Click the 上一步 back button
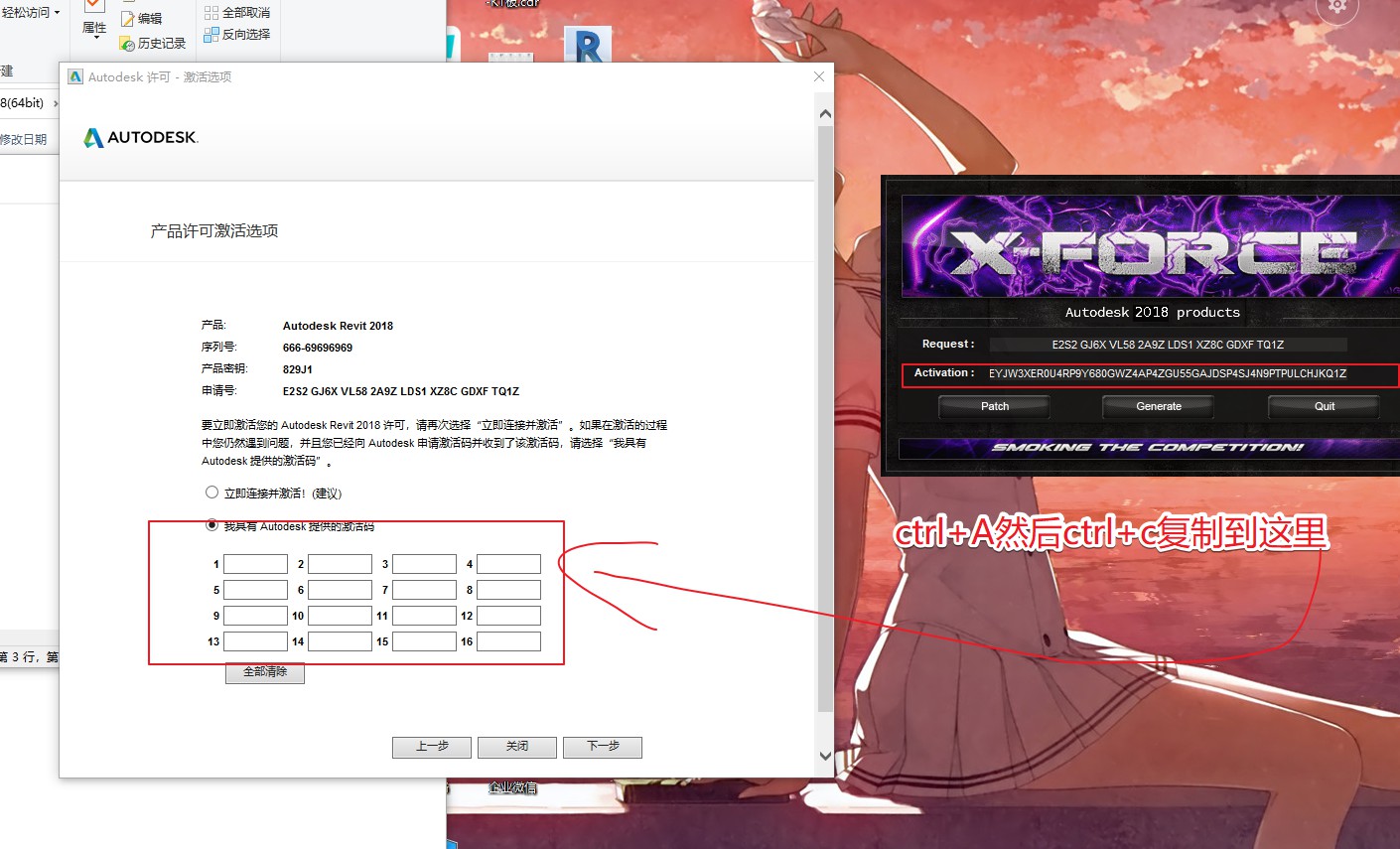This screenshot has width=1400, height=849. (x=432, y=747)
